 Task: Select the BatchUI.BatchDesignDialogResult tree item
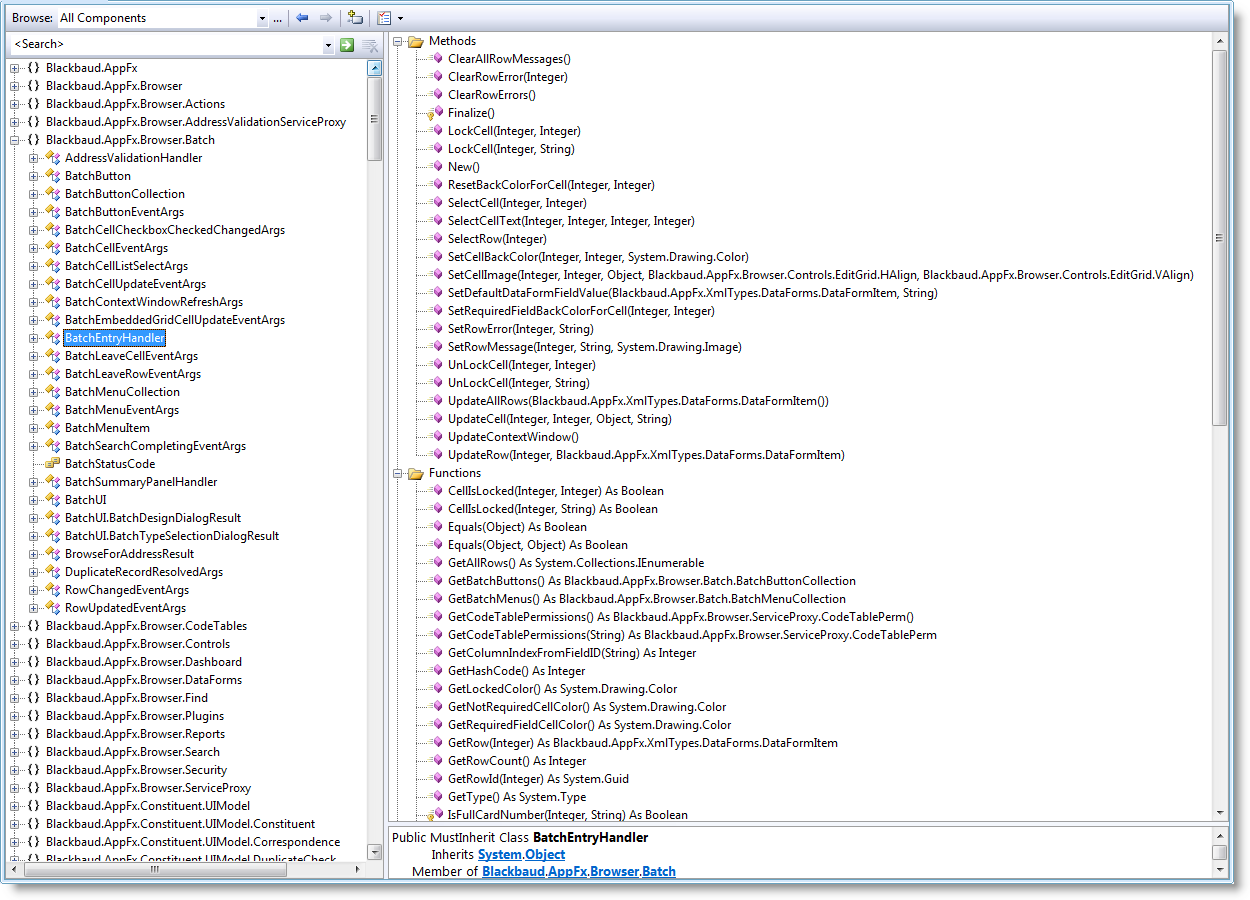pos(153,518)
